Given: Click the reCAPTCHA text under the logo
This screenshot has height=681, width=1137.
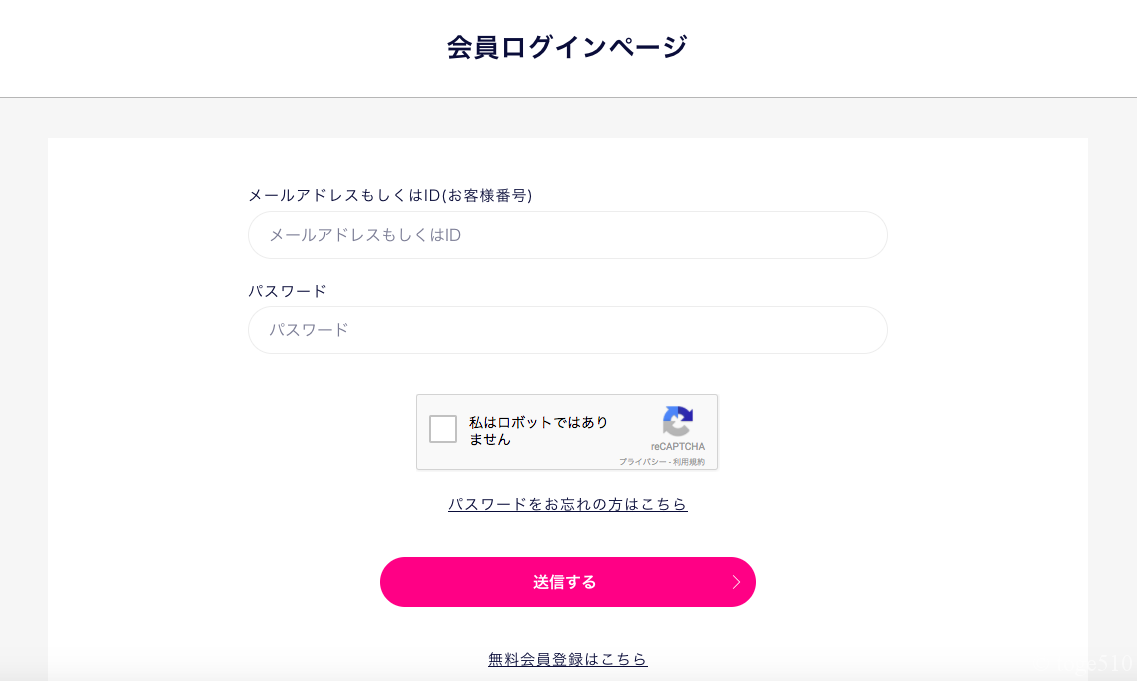Looking at the screenshot, I should pyautogui.click(x=678, y=446).
